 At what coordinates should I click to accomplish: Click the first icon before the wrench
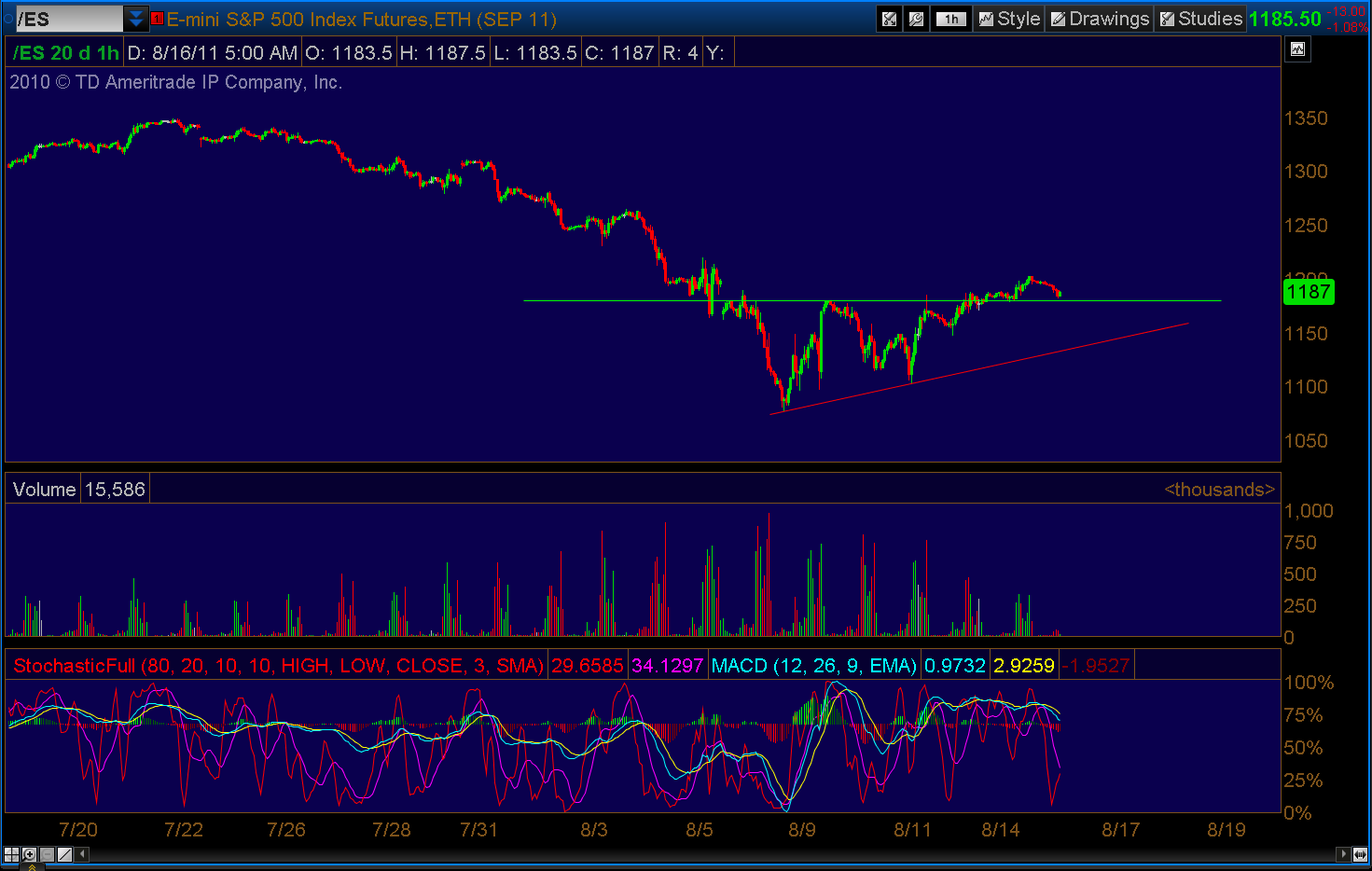point(890,19)
